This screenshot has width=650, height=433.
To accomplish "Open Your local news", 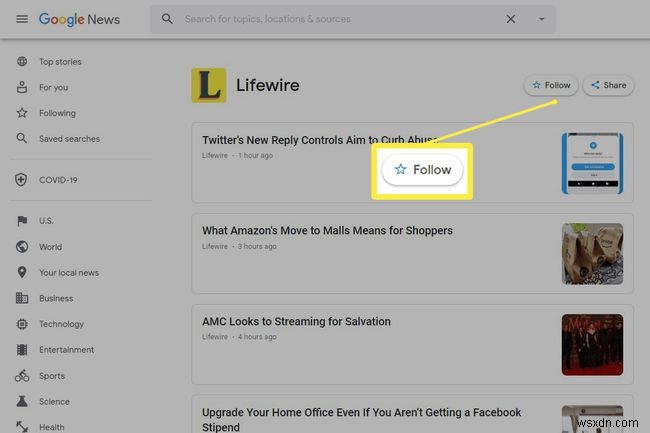I will pyautogui.click(x=69, y=273).
